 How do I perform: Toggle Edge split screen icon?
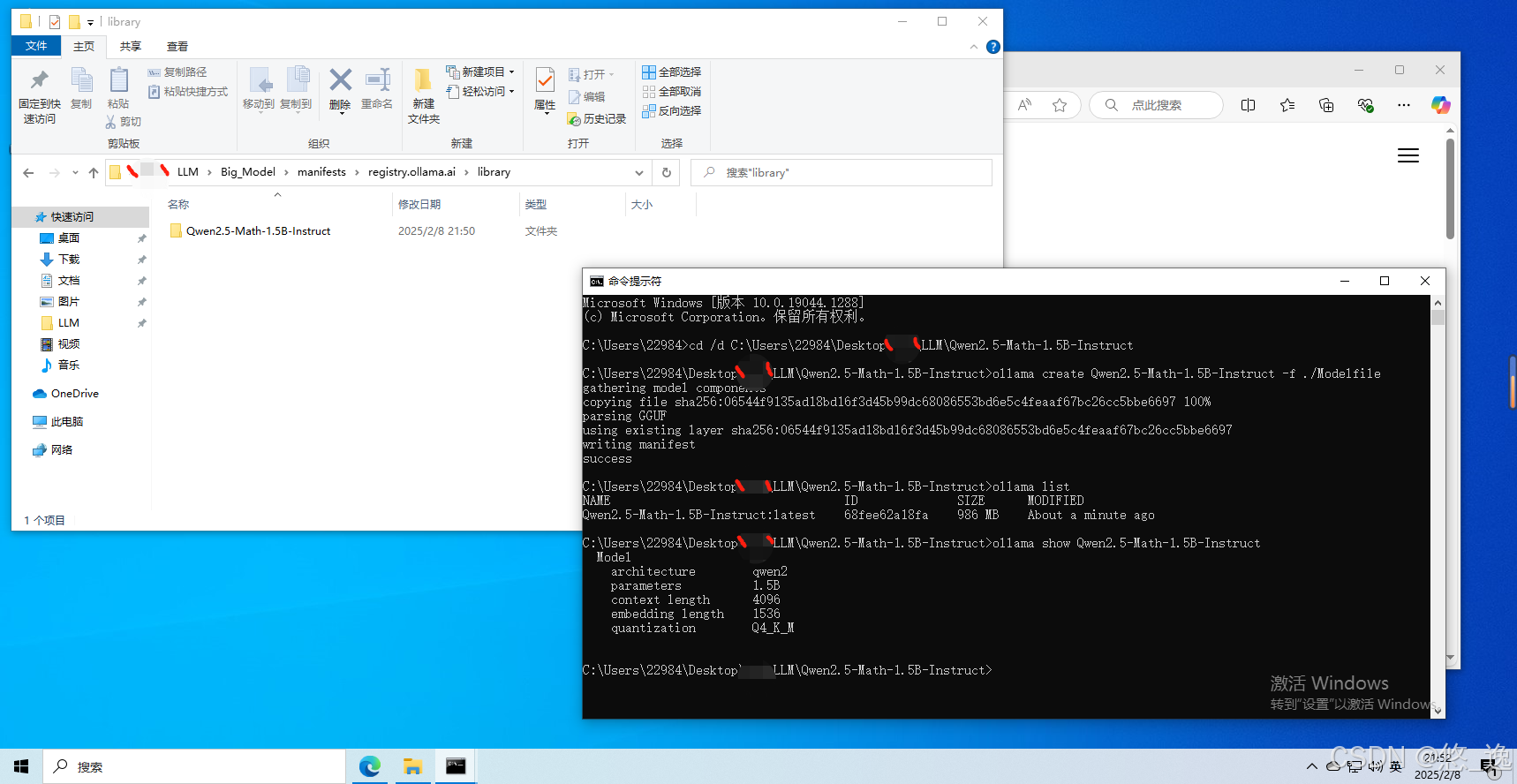(1248, 105)
